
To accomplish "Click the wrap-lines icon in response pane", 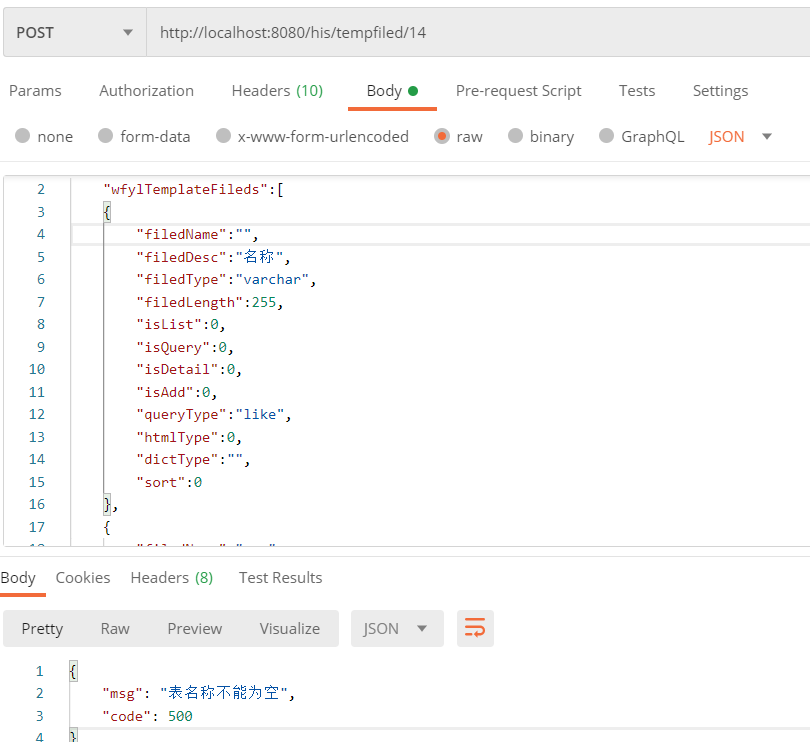I will pos(474,628).
